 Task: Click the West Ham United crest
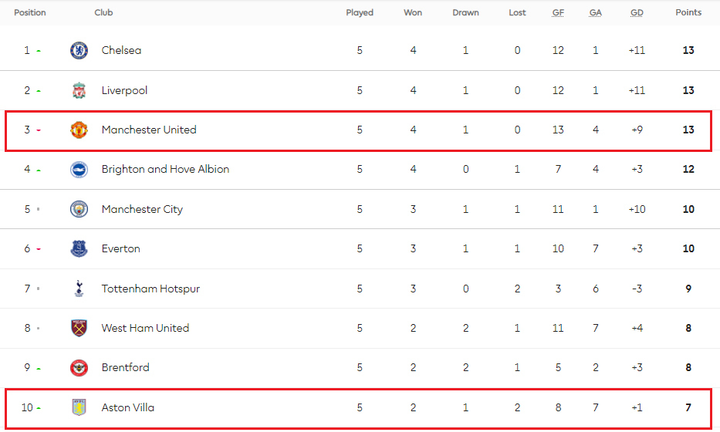pos(79,328)
